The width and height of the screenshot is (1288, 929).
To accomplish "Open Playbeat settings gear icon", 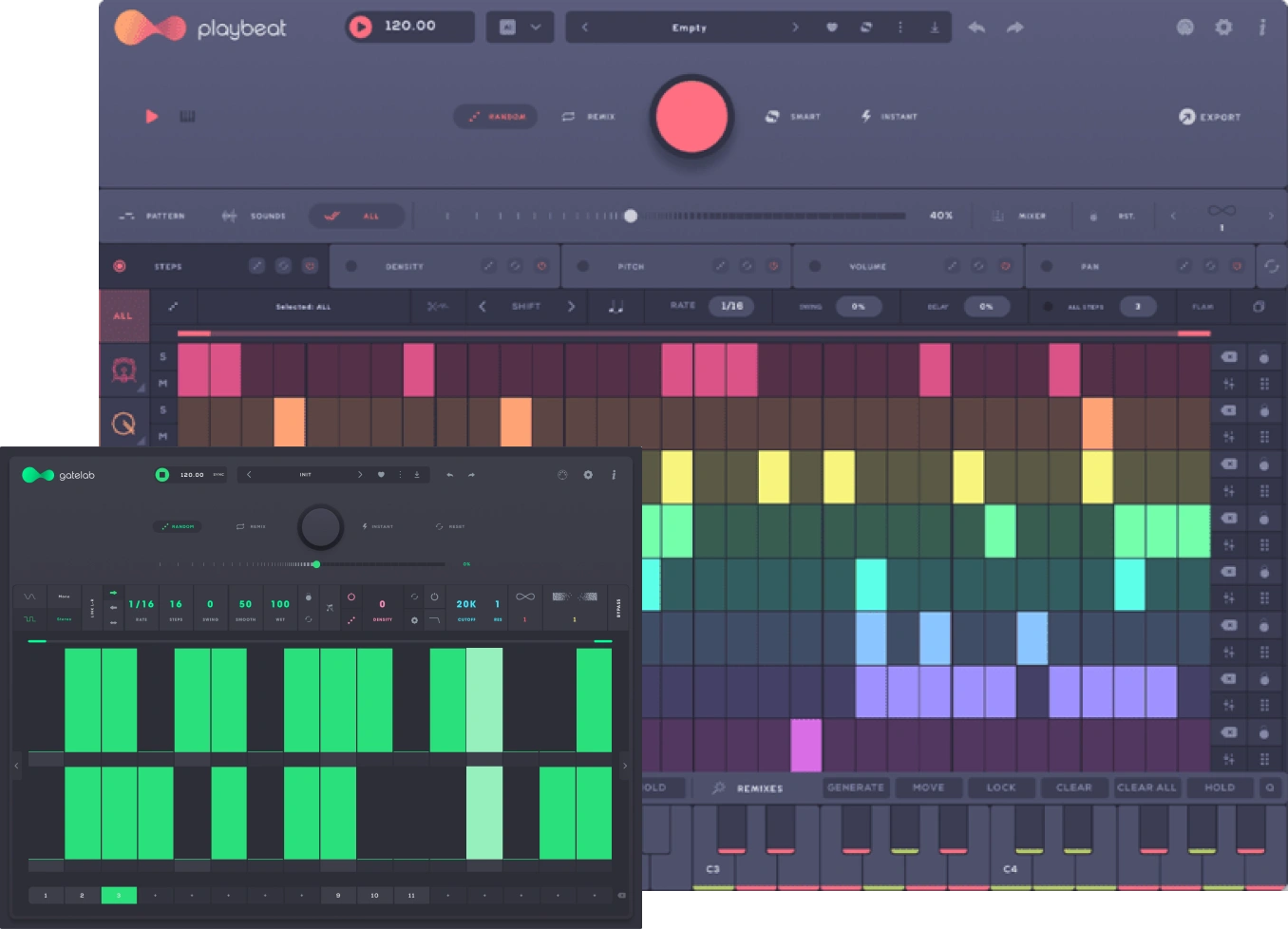I will 1223,28.
